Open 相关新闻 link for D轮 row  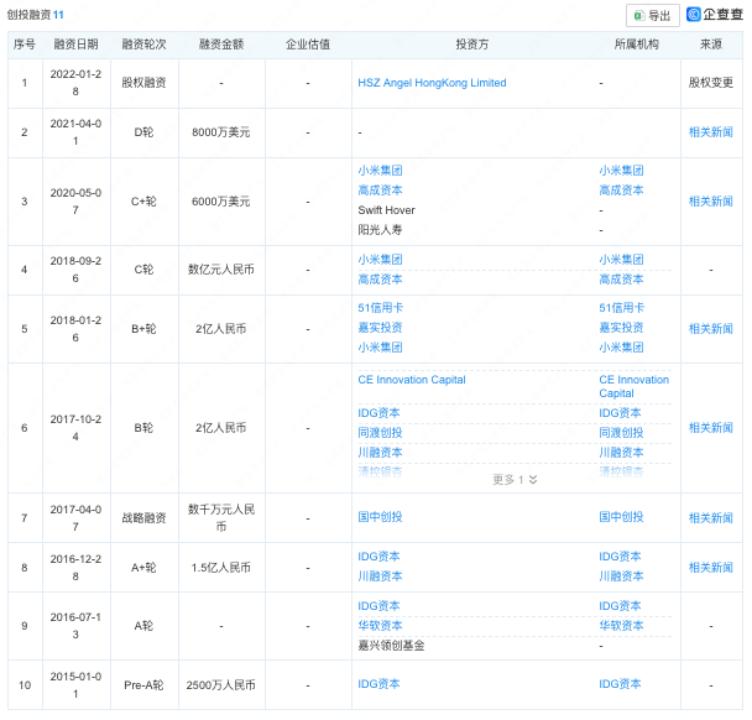coord(711,132)
